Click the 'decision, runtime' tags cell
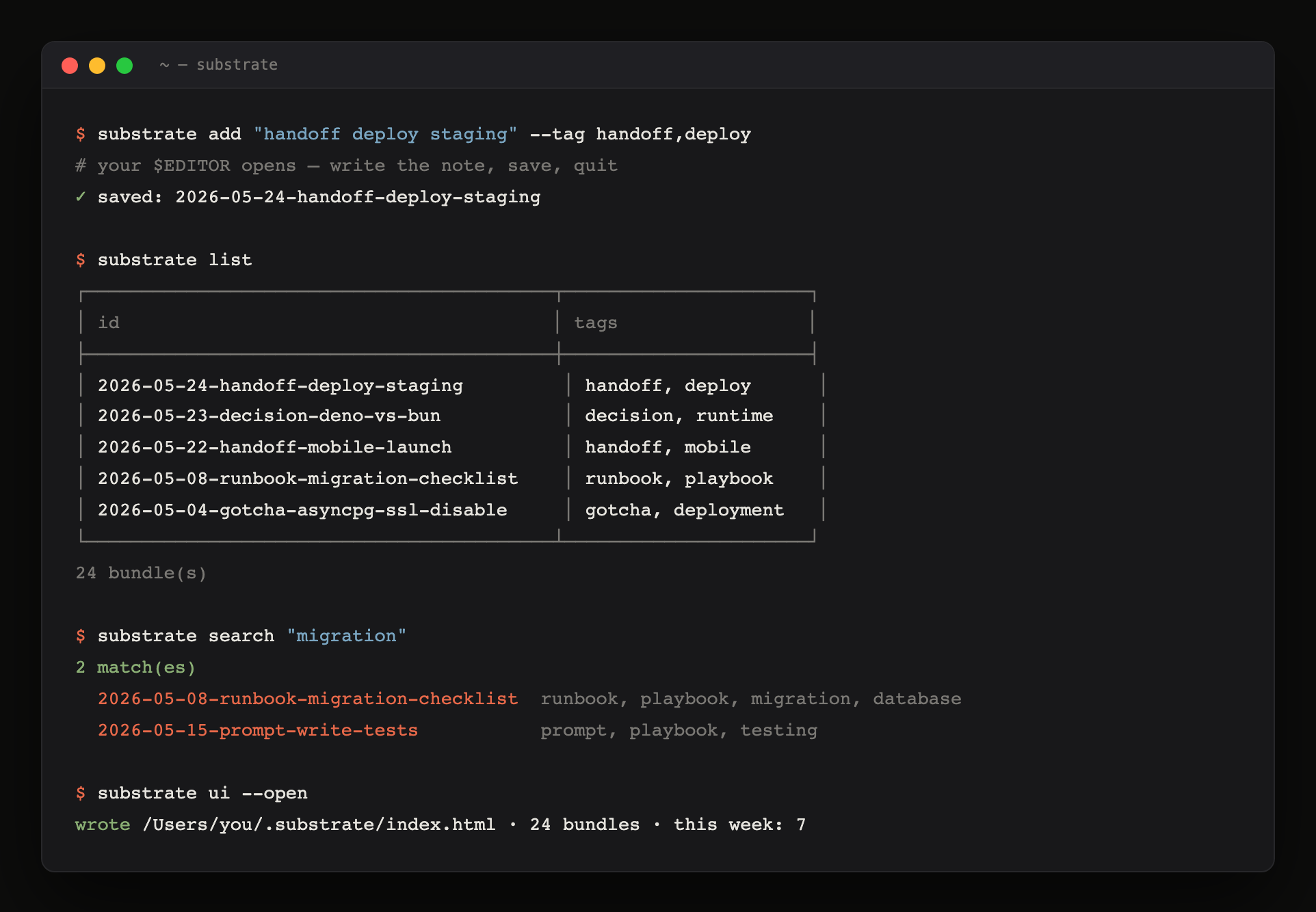The height and width of the screenshot is (912, 1316). [679, 416]
